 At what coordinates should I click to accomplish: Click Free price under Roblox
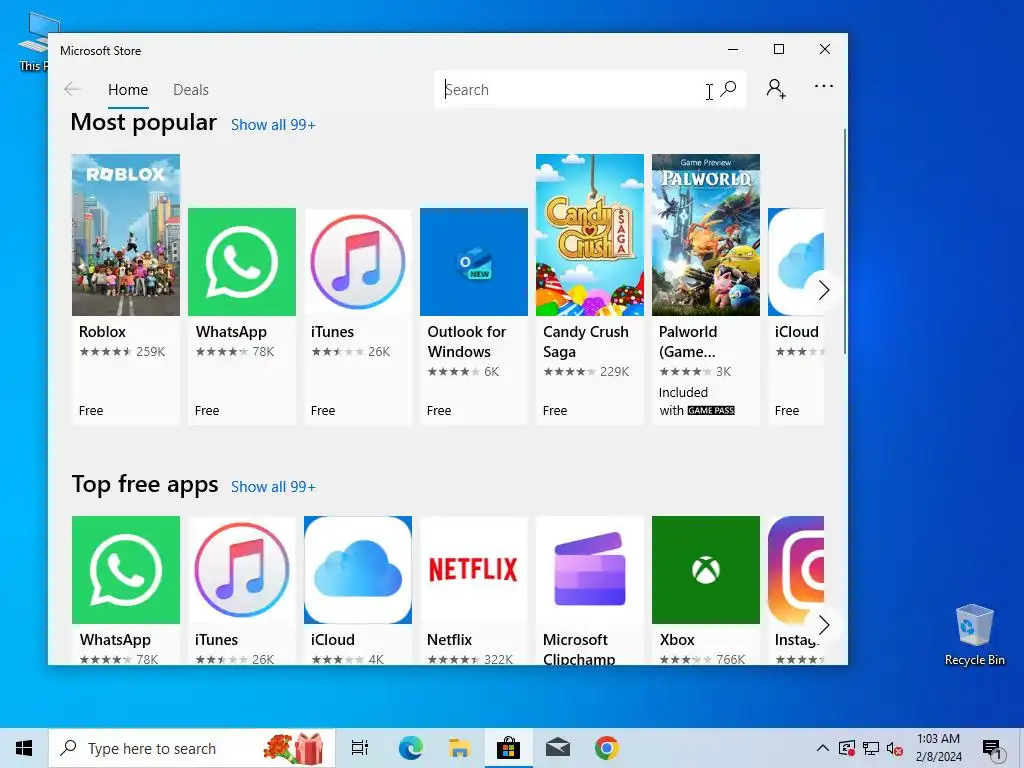pyautogui.click(x=91, y=411)
